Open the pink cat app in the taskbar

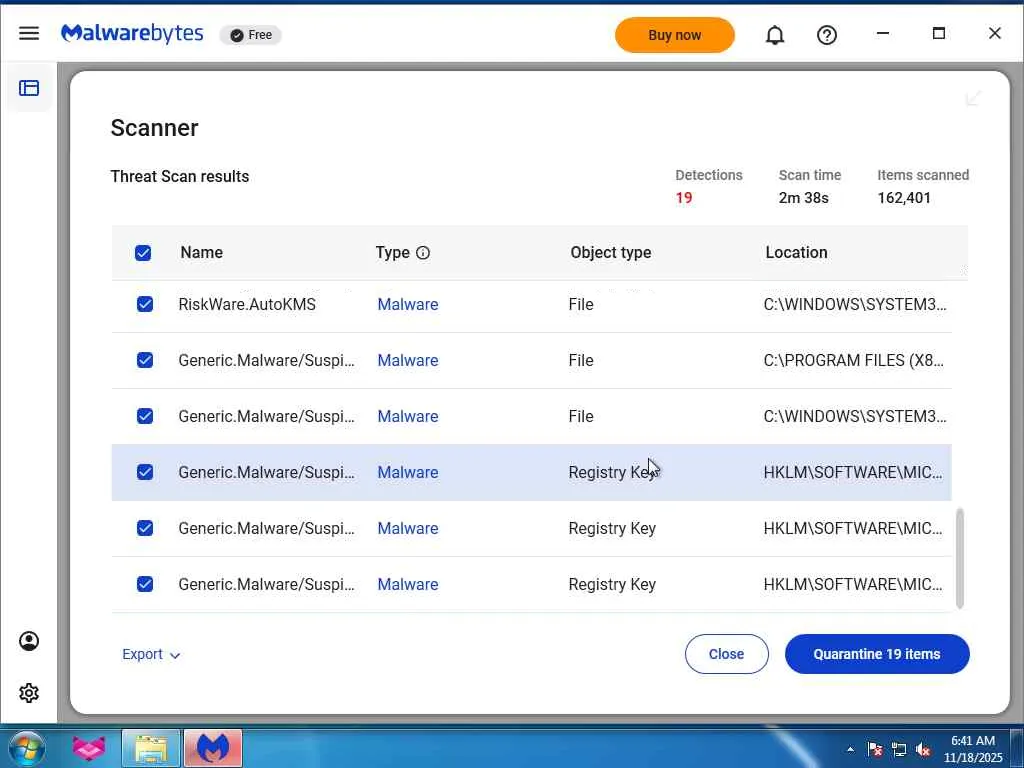pos(89,748)
